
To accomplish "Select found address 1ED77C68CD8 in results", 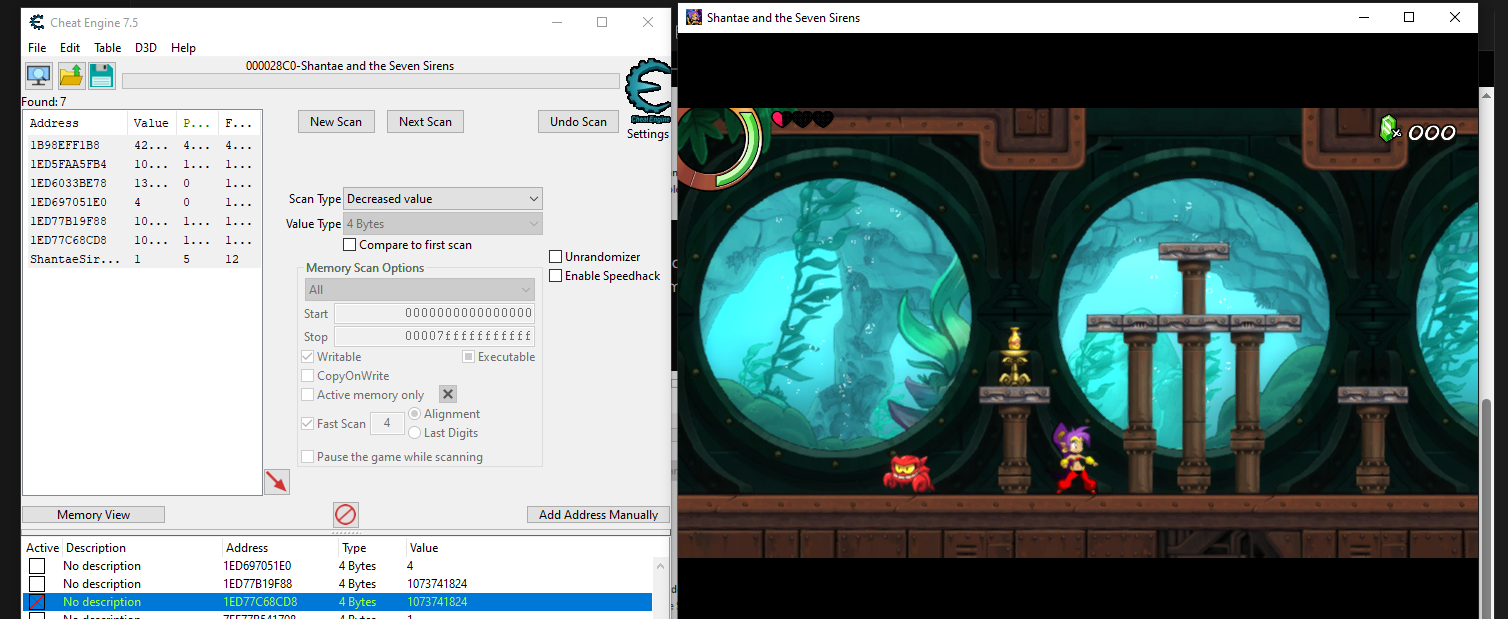I will [x=142, y=240].
